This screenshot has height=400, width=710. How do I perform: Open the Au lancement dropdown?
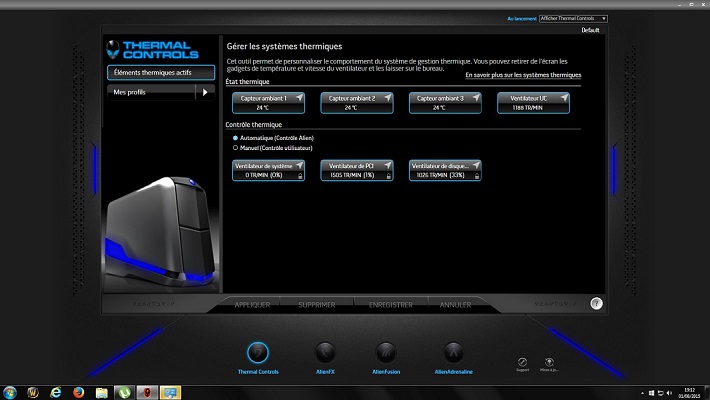[573, 18]
